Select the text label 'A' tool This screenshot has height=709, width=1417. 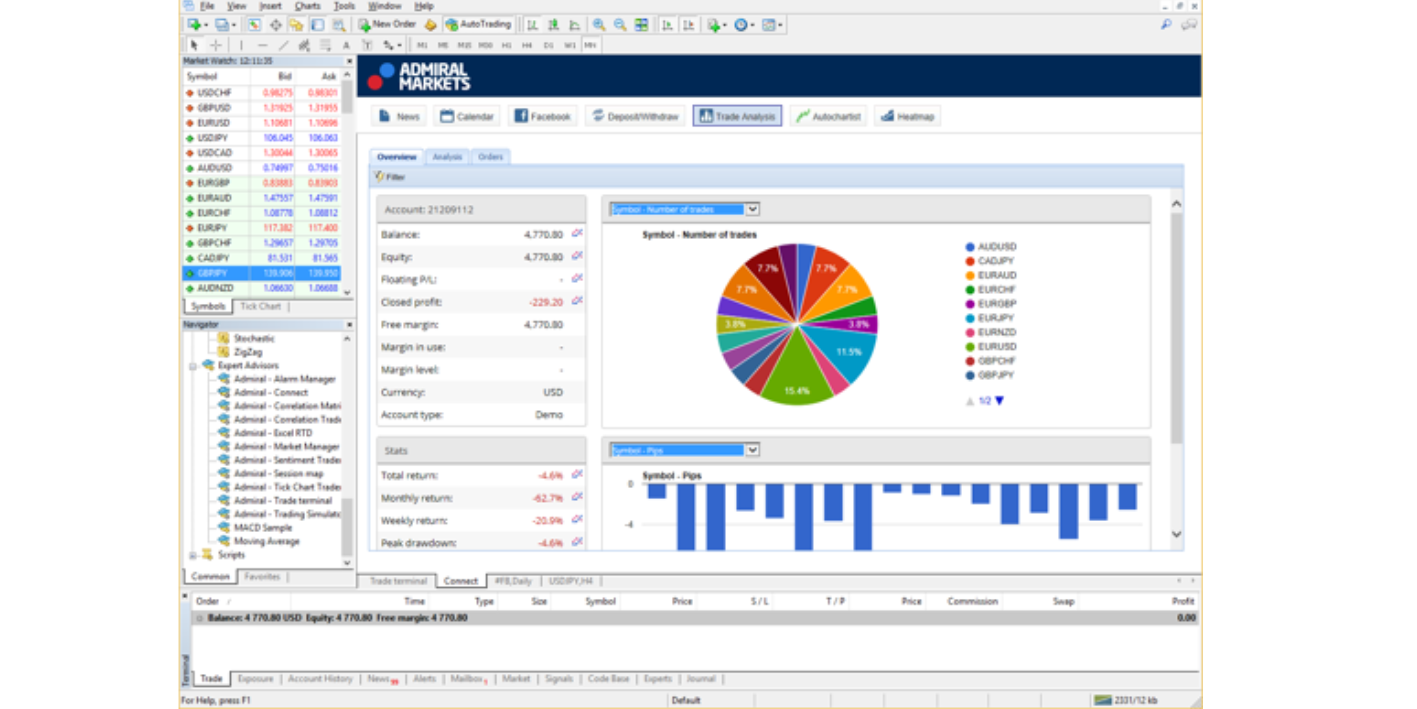tap(346, 45)
